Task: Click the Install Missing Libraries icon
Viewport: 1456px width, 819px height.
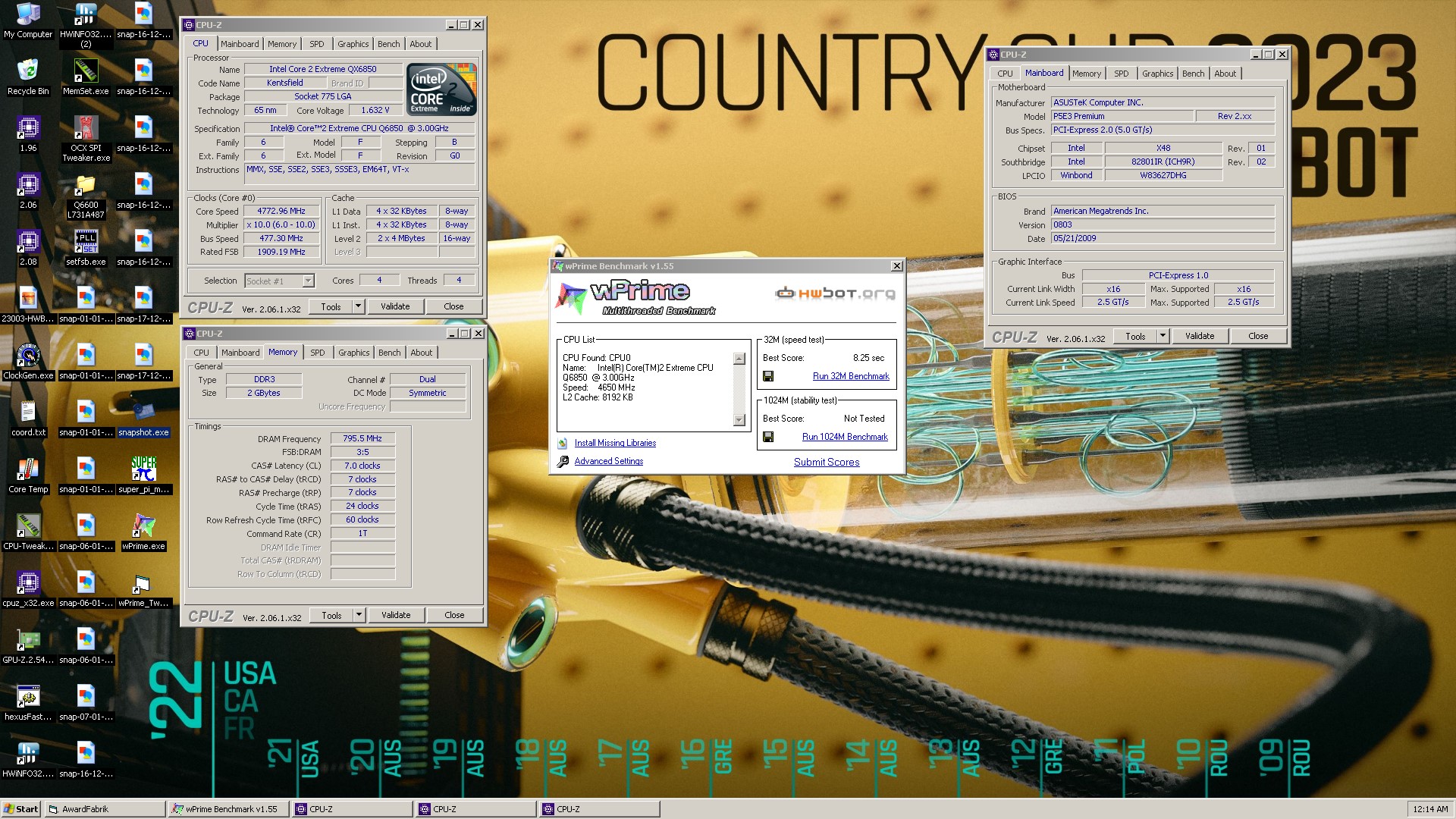Action: pyautogui.click(x=563, y=443)
